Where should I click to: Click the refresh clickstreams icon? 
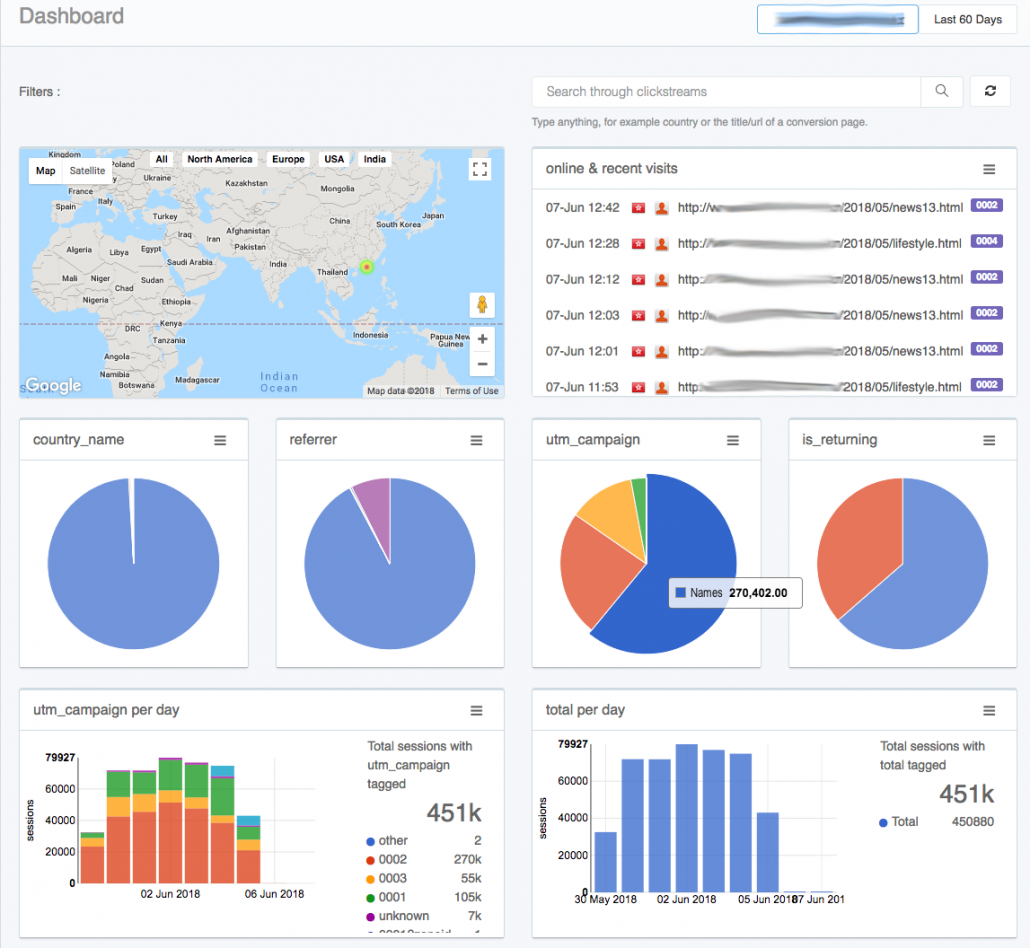[x=990, y=91]
